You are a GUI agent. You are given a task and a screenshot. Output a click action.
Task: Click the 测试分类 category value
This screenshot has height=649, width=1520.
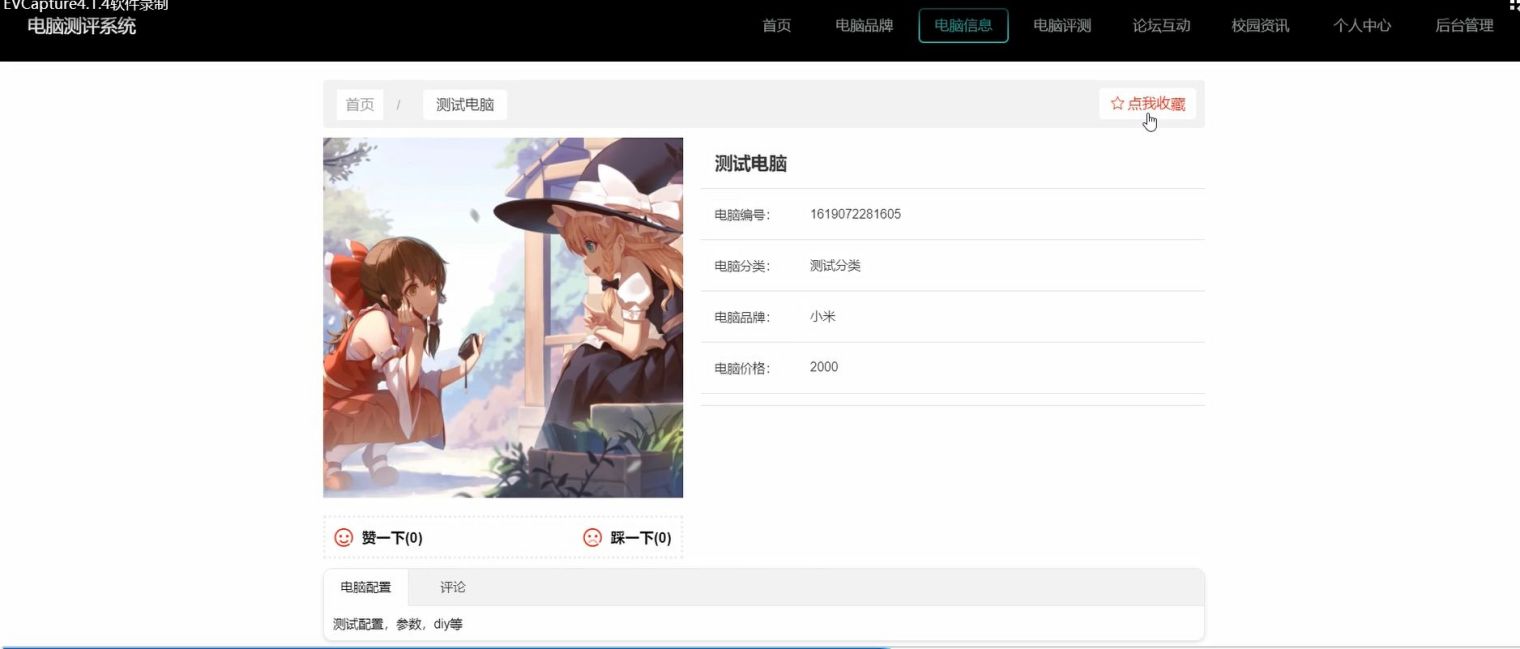[x=835, y=266]
